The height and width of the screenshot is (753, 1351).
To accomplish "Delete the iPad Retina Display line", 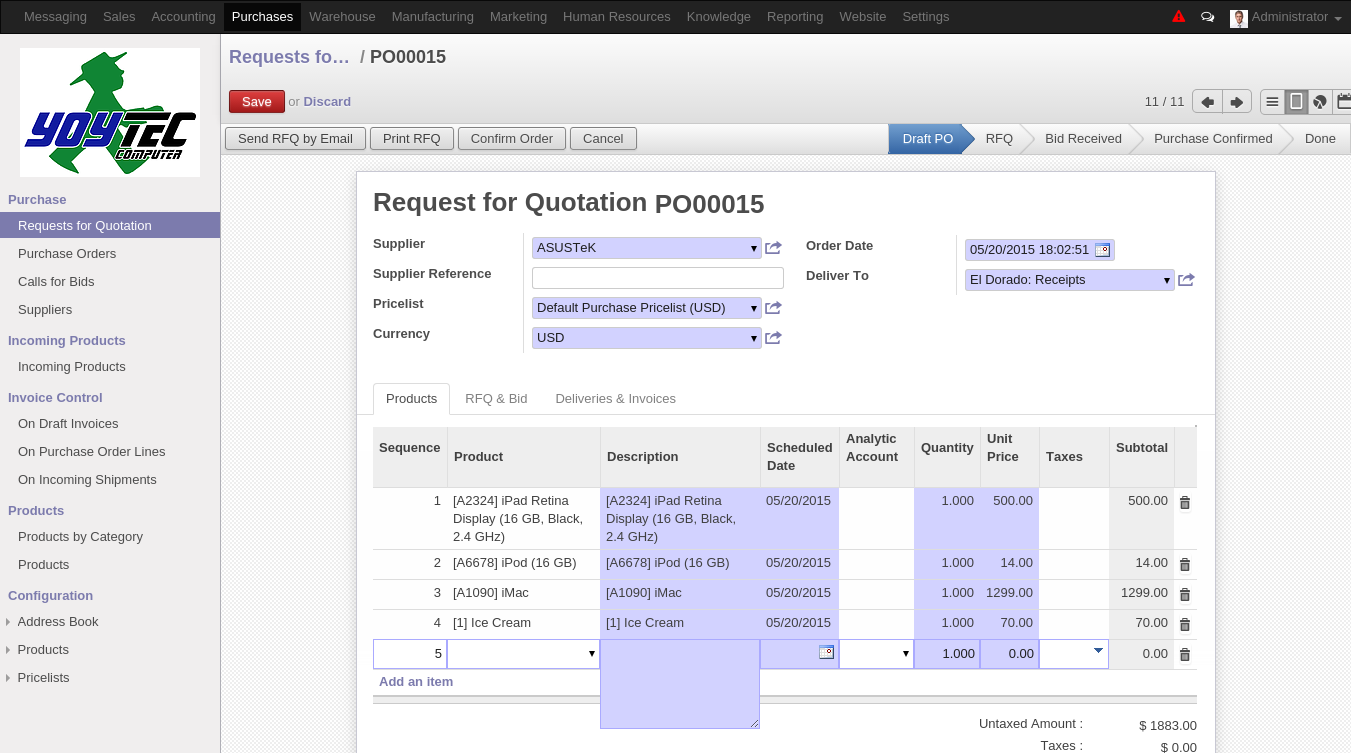I will (x=1185, y=503).
